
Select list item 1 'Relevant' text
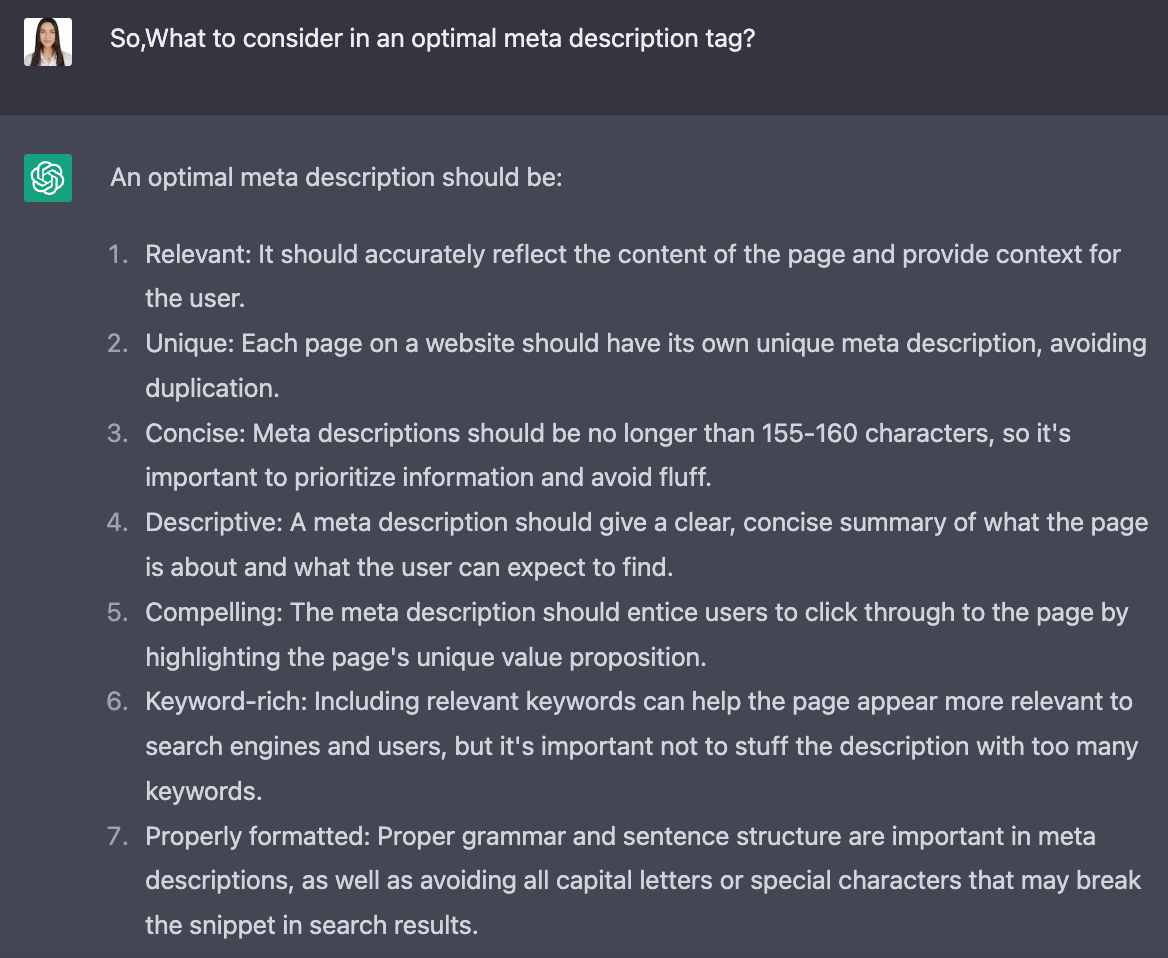(x=632, y=276)
